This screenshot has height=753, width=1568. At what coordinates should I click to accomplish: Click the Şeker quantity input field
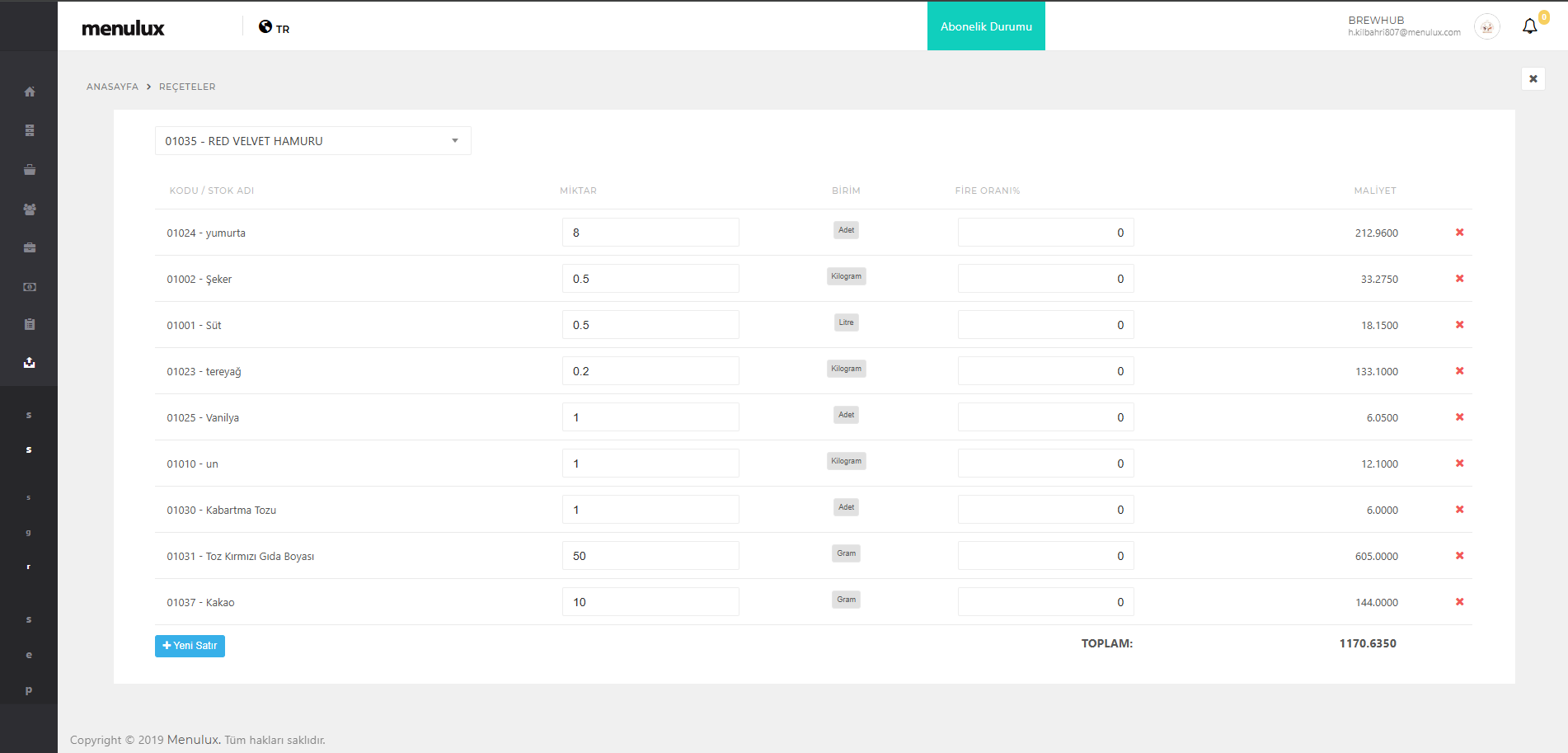click(650, 279)
